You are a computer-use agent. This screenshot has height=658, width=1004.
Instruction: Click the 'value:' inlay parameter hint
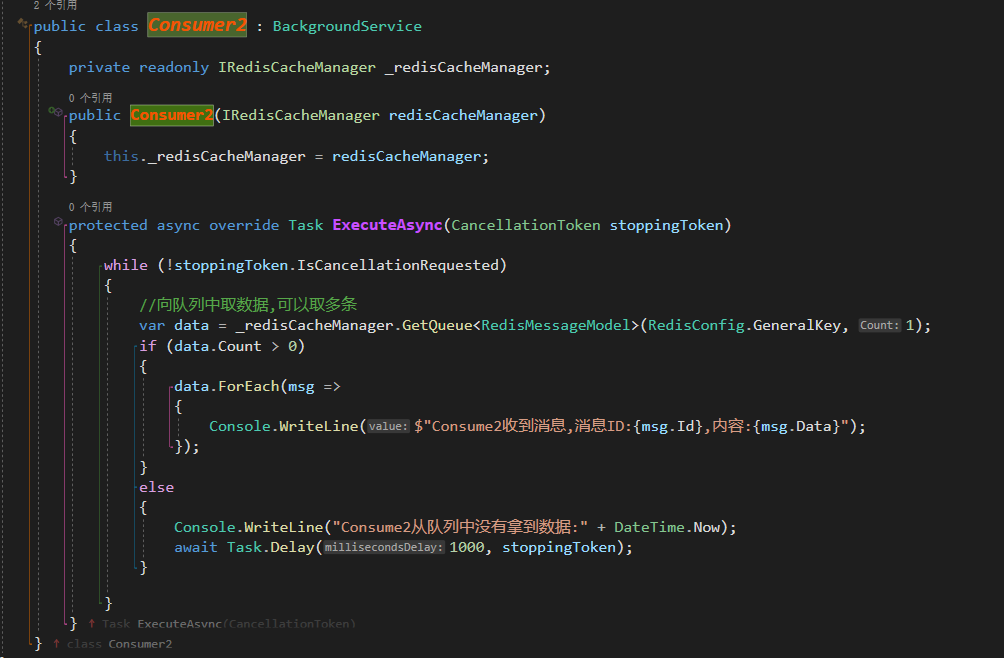pos(388,426)
